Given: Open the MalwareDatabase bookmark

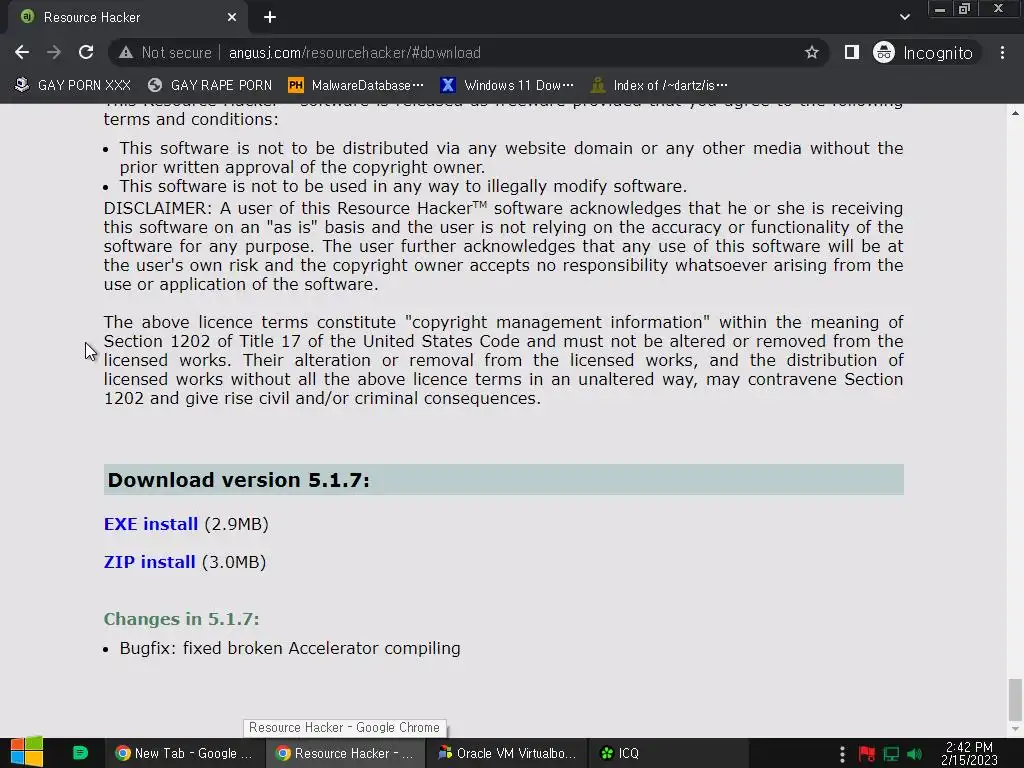Looking at the screenshot, I should point(357,85).
